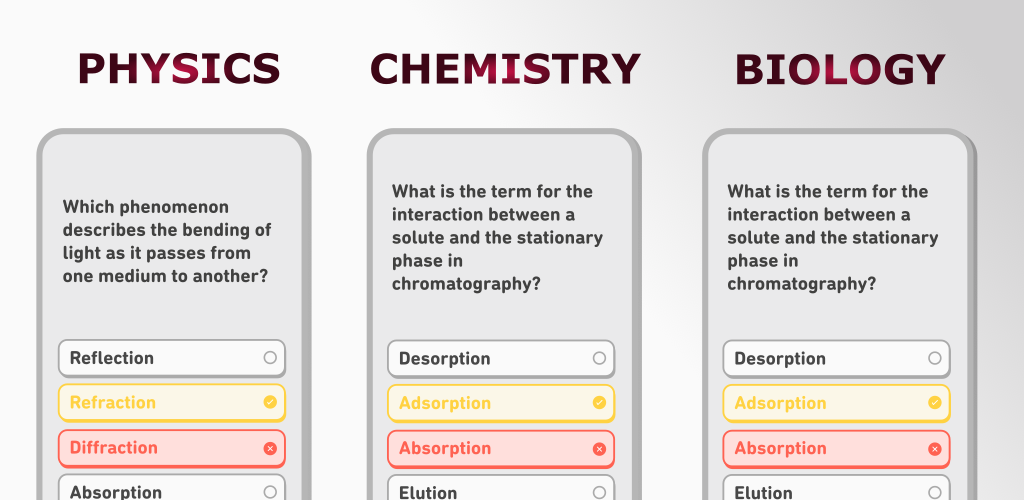This screenshot has height=500, width=1024.
Task: Select the Elution radio circle in Chemistry card
Action: pyautogui.click(x=600, y=492)
